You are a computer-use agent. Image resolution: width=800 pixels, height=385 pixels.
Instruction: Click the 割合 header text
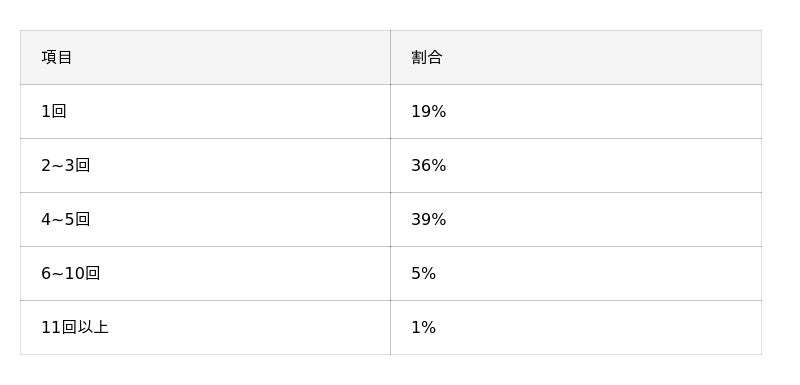[427, 57]
